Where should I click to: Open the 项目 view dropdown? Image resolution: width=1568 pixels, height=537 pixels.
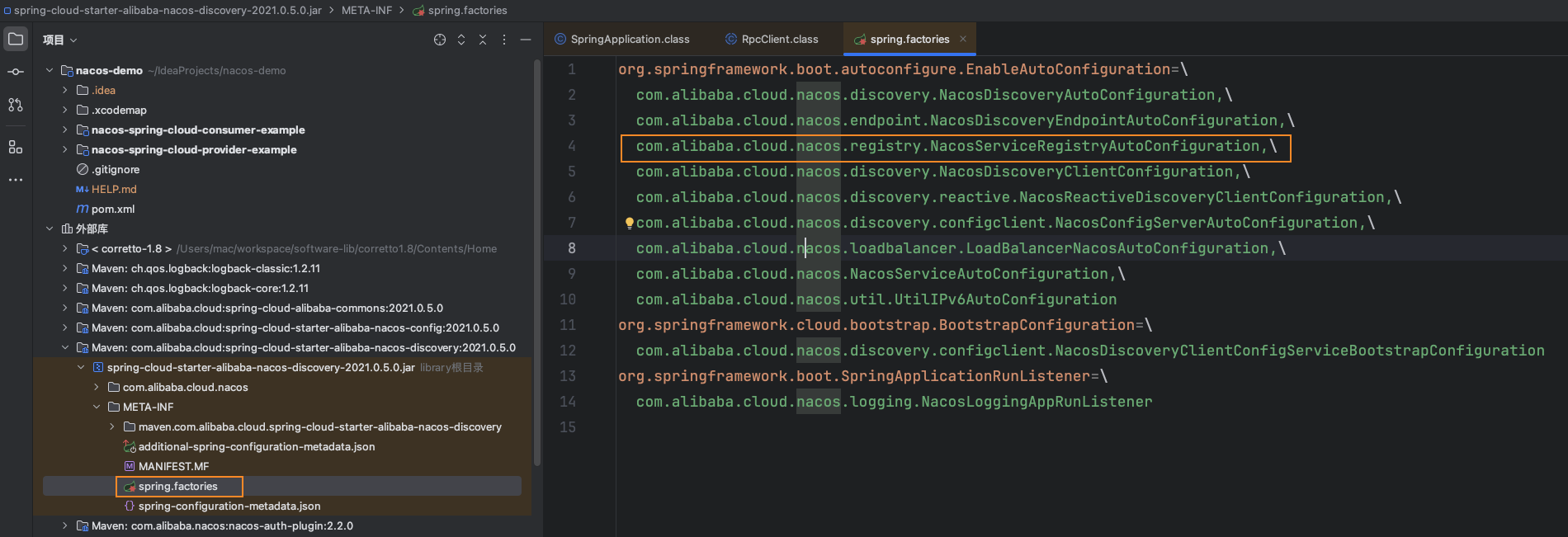click(59, 40)
